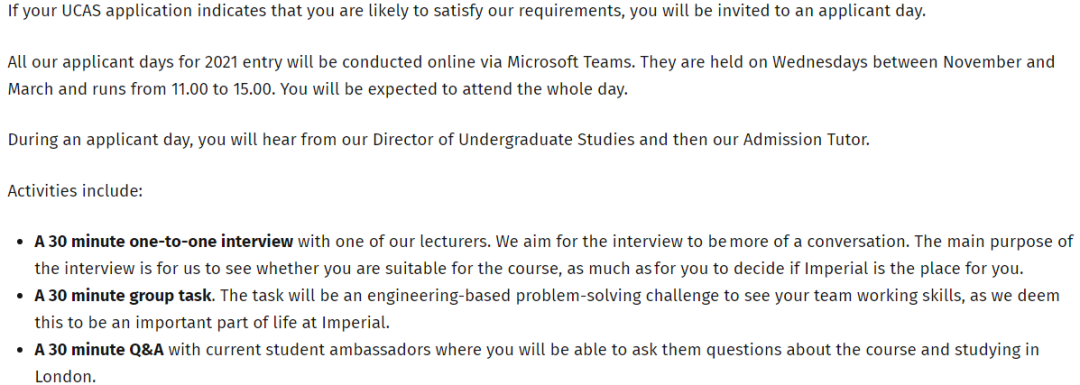The width and height of the screenshot is (1080, 385).
Task: Click the first bullet point marker
Action: click(19, 243)
